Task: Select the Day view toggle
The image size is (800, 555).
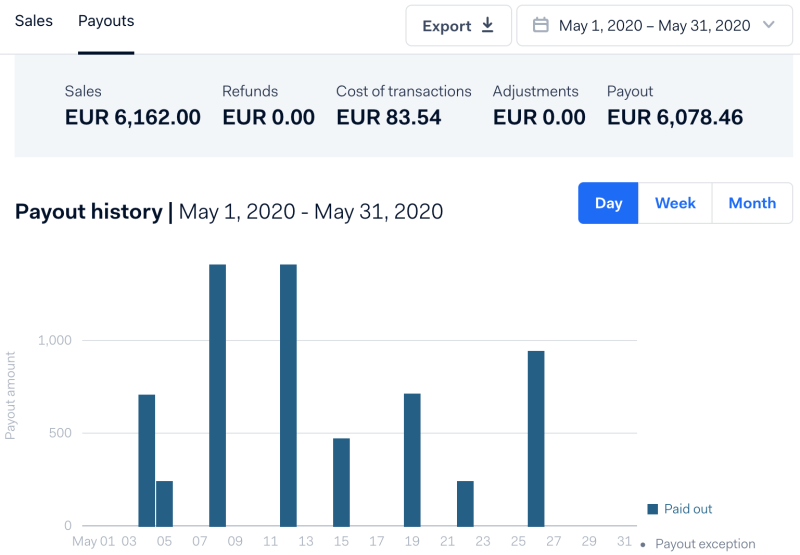Action: [x=608, y=203]
